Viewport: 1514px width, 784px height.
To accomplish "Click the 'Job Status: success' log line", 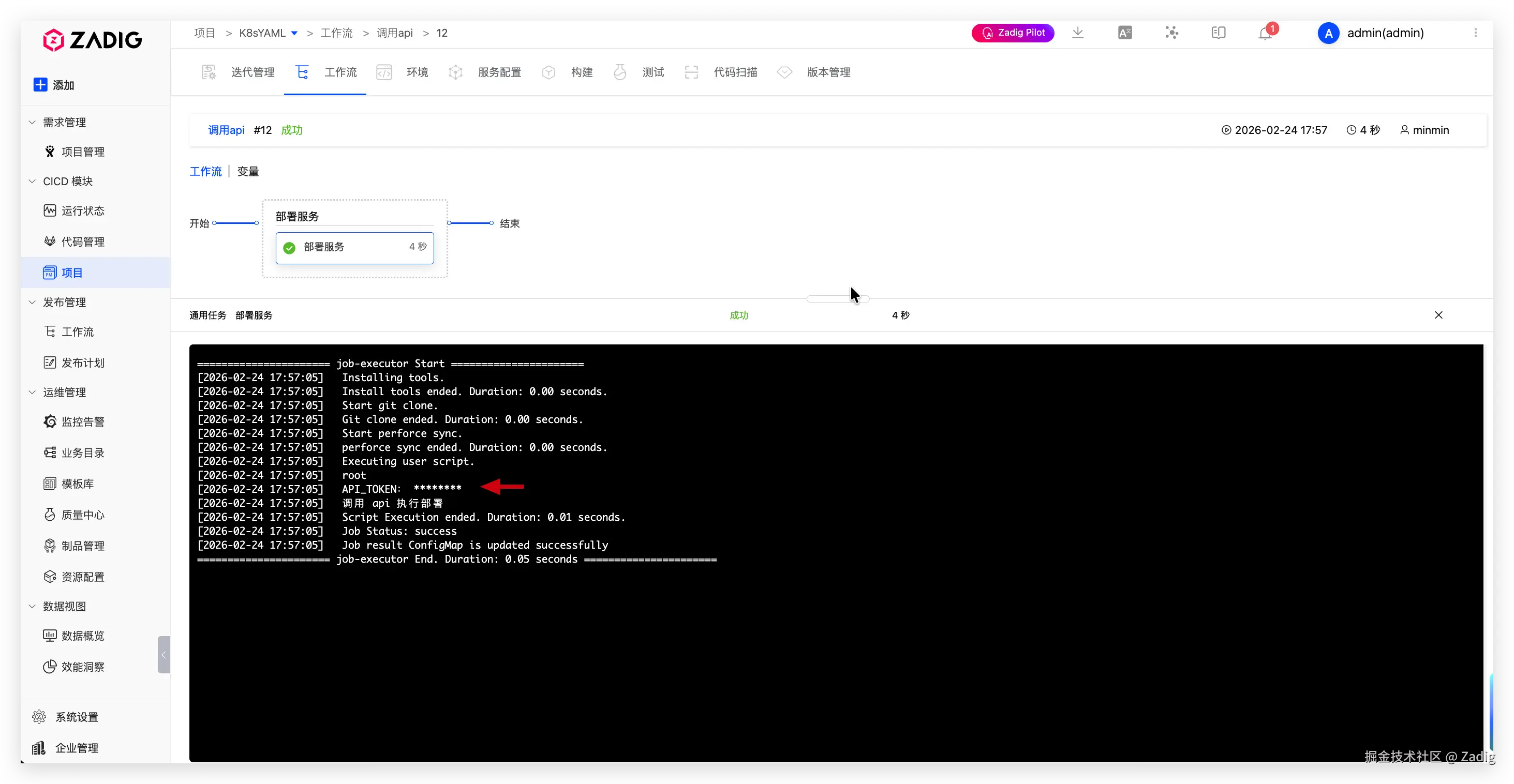I will 327,531.
